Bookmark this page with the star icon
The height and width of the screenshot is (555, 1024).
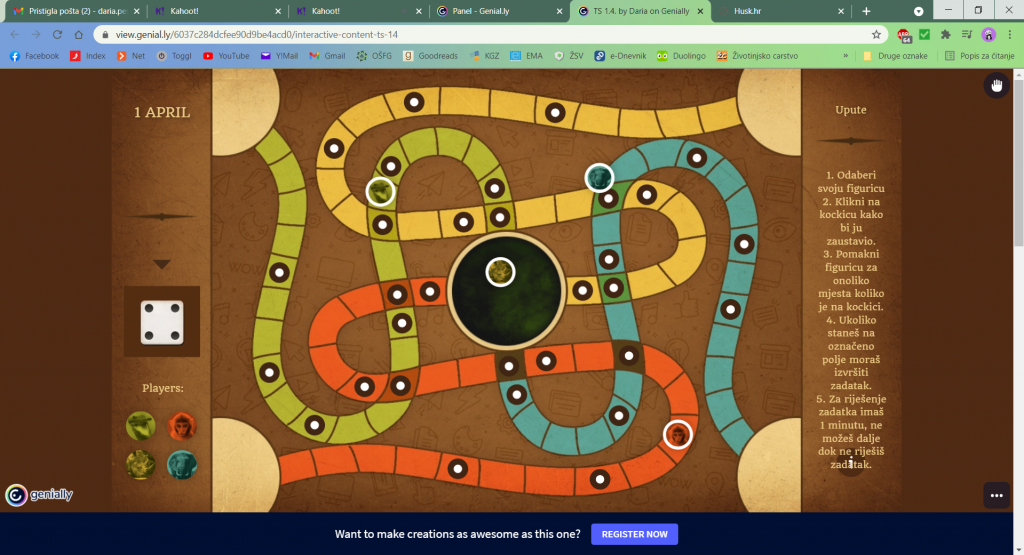pyautogui.click(x=876, y=34)
